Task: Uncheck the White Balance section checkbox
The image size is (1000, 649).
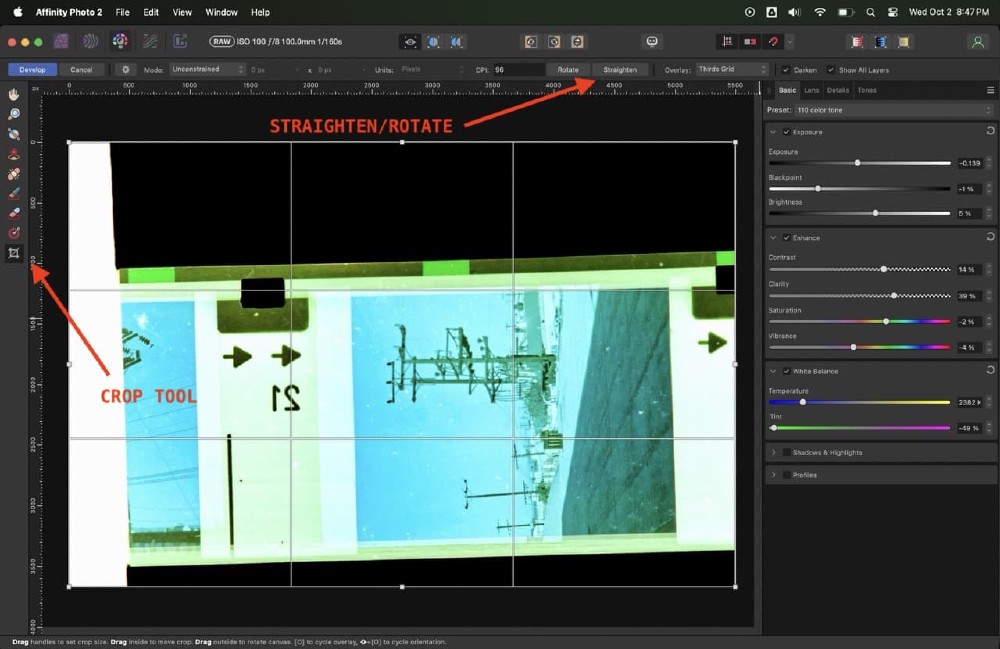Action: (x=786, y=371)
